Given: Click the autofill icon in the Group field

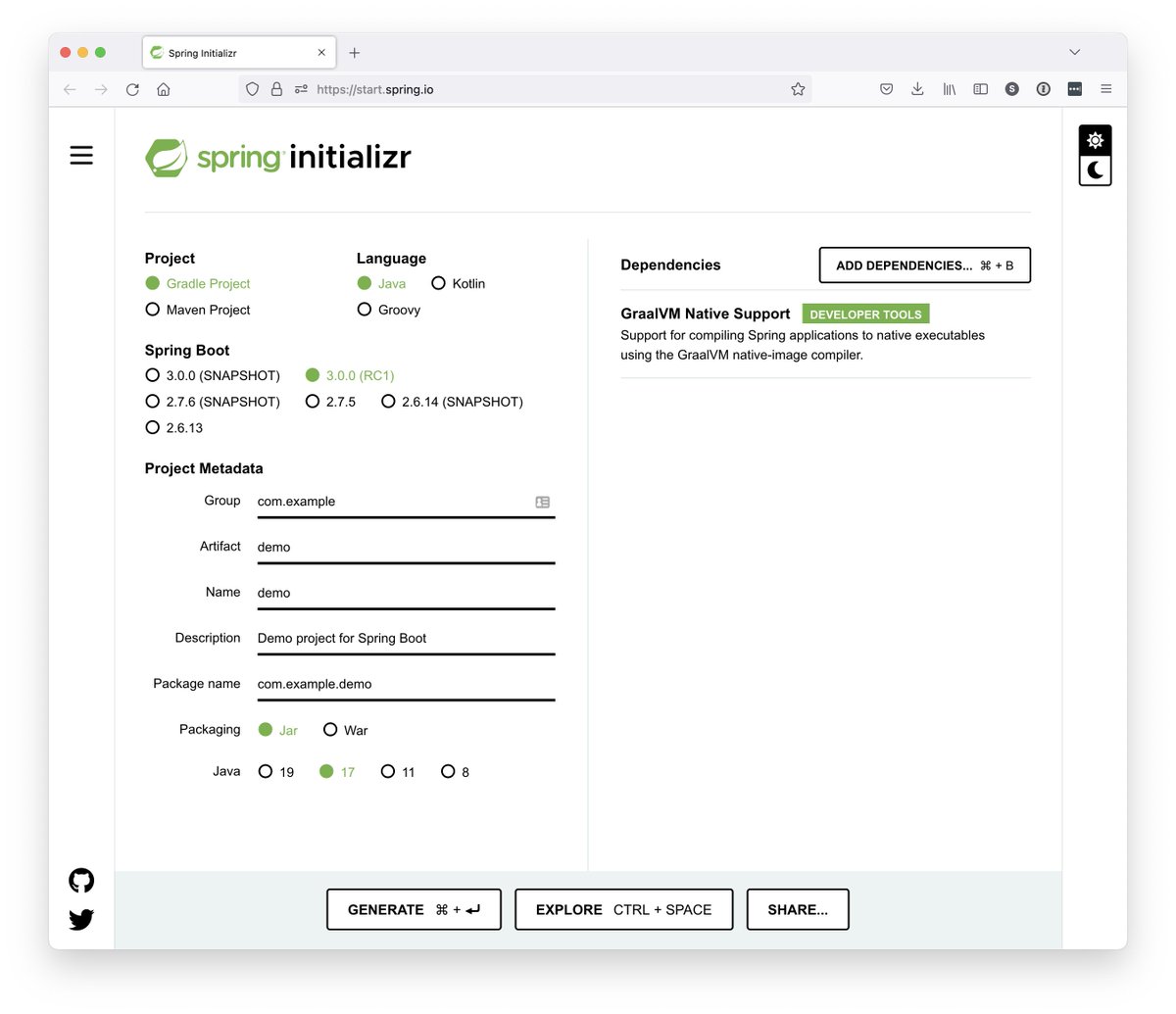Looking at the screenshot, I should click(543, 502).
